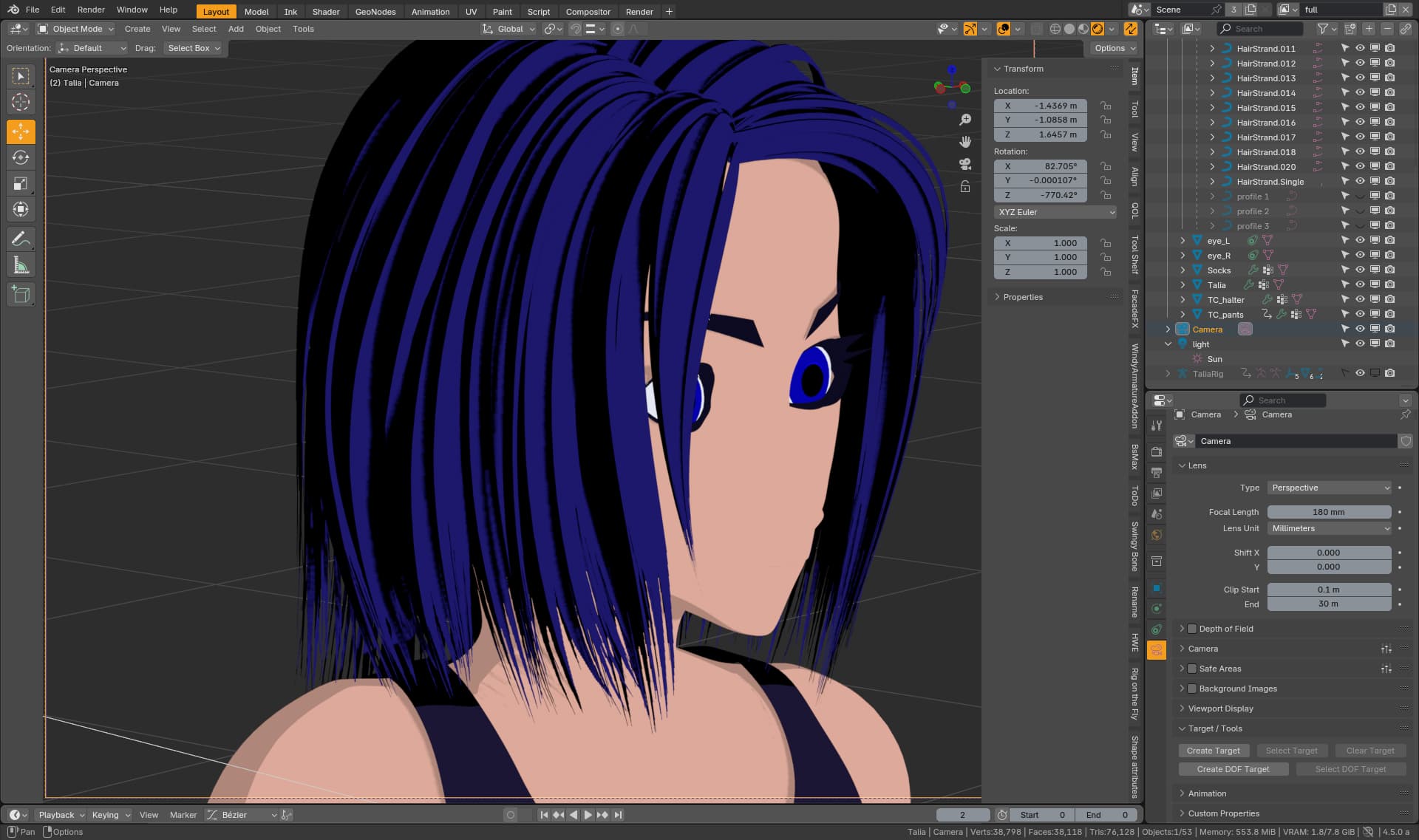Click the Create DOF Target button

[x=1233, y=769]
